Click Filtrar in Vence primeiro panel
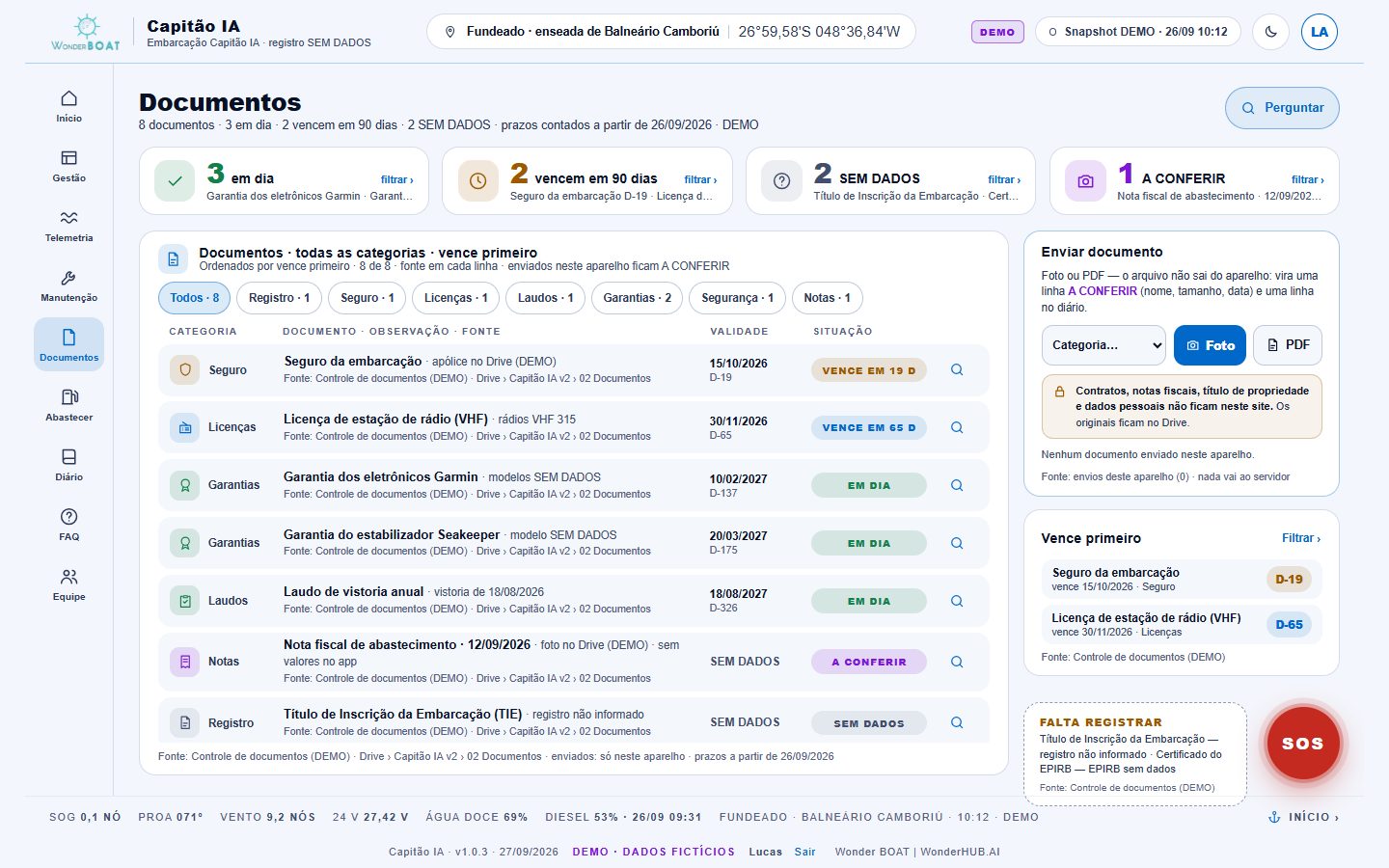This screenshot has height=868, width=1389. 1301,538
